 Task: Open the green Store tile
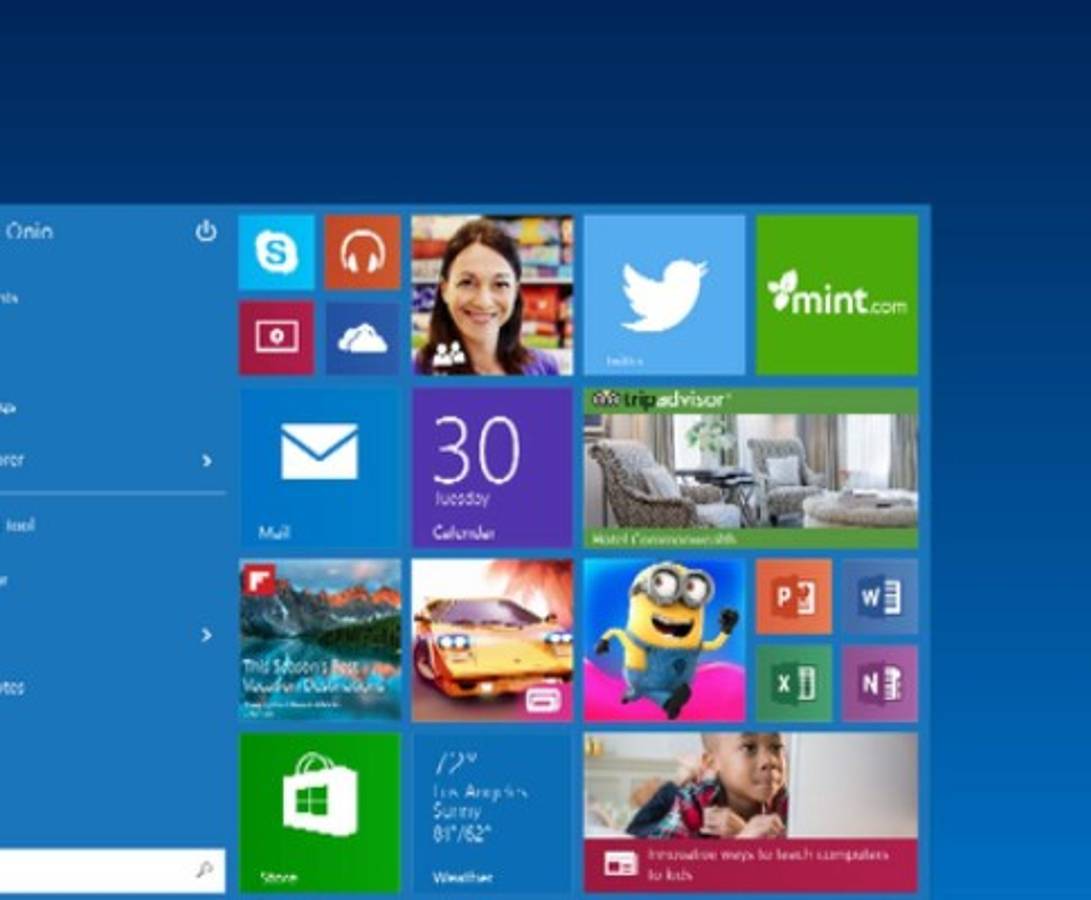(x=320, y=812)
